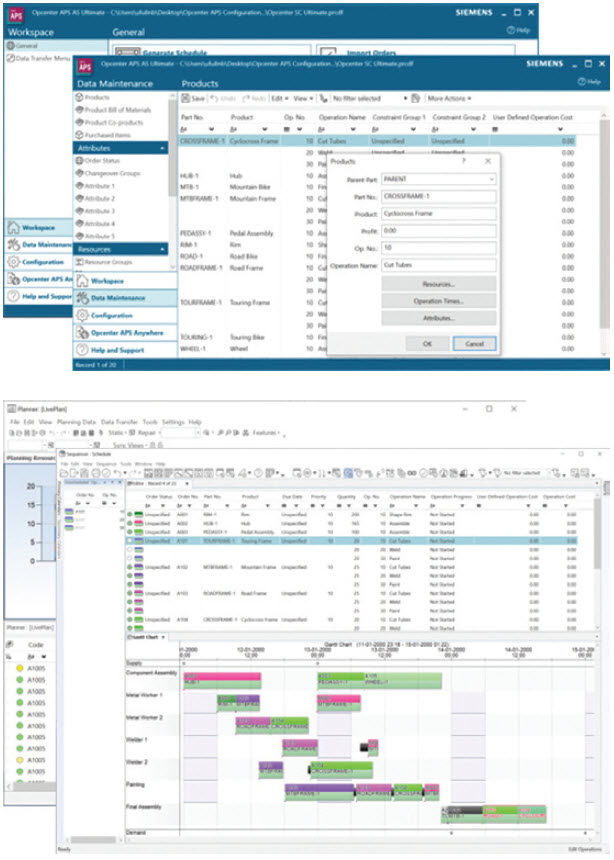Click the APS logo in the Data Maintenance window
The width and height of the screenshot is (614, 860).
click(x=85, y=66)
